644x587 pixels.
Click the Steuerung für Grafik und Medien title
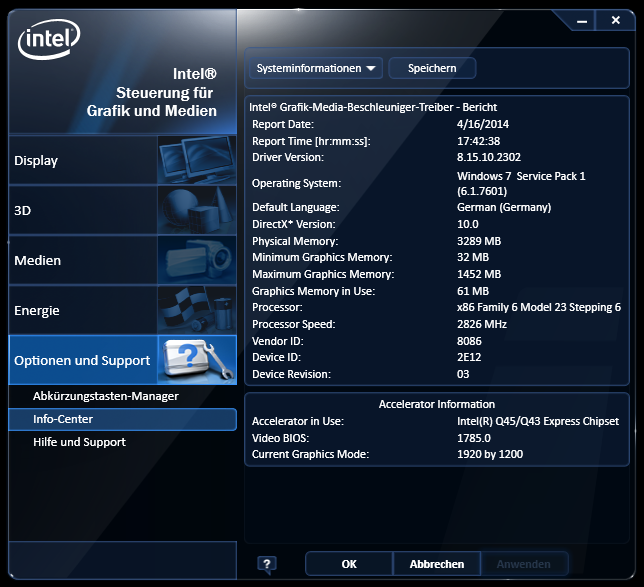[x=152, y=101]
